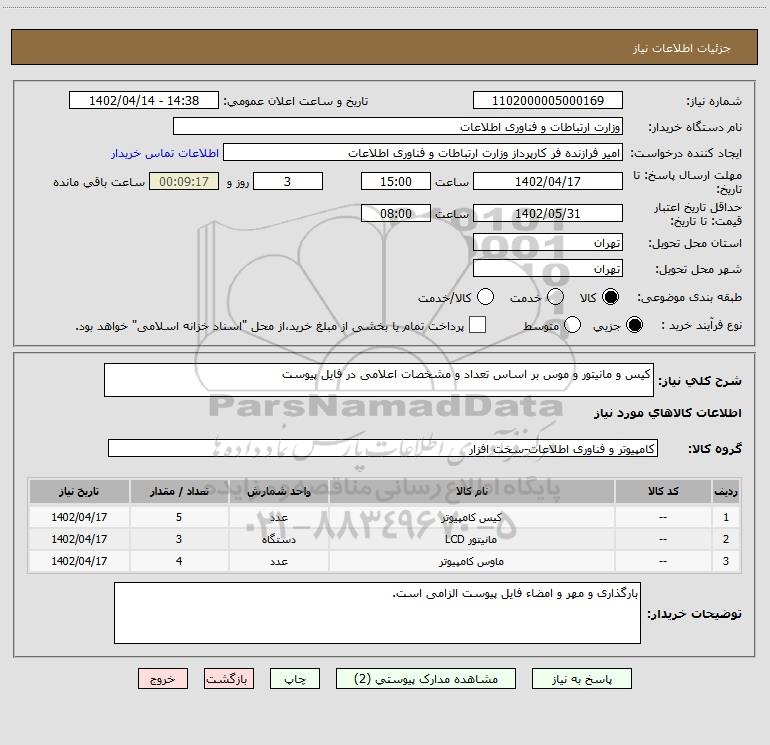Image resolution: width=770 pixels, height=745 pixels.
Task: Click the جزئیات اطلاعات نیاز header title
Action: [682, 48]
